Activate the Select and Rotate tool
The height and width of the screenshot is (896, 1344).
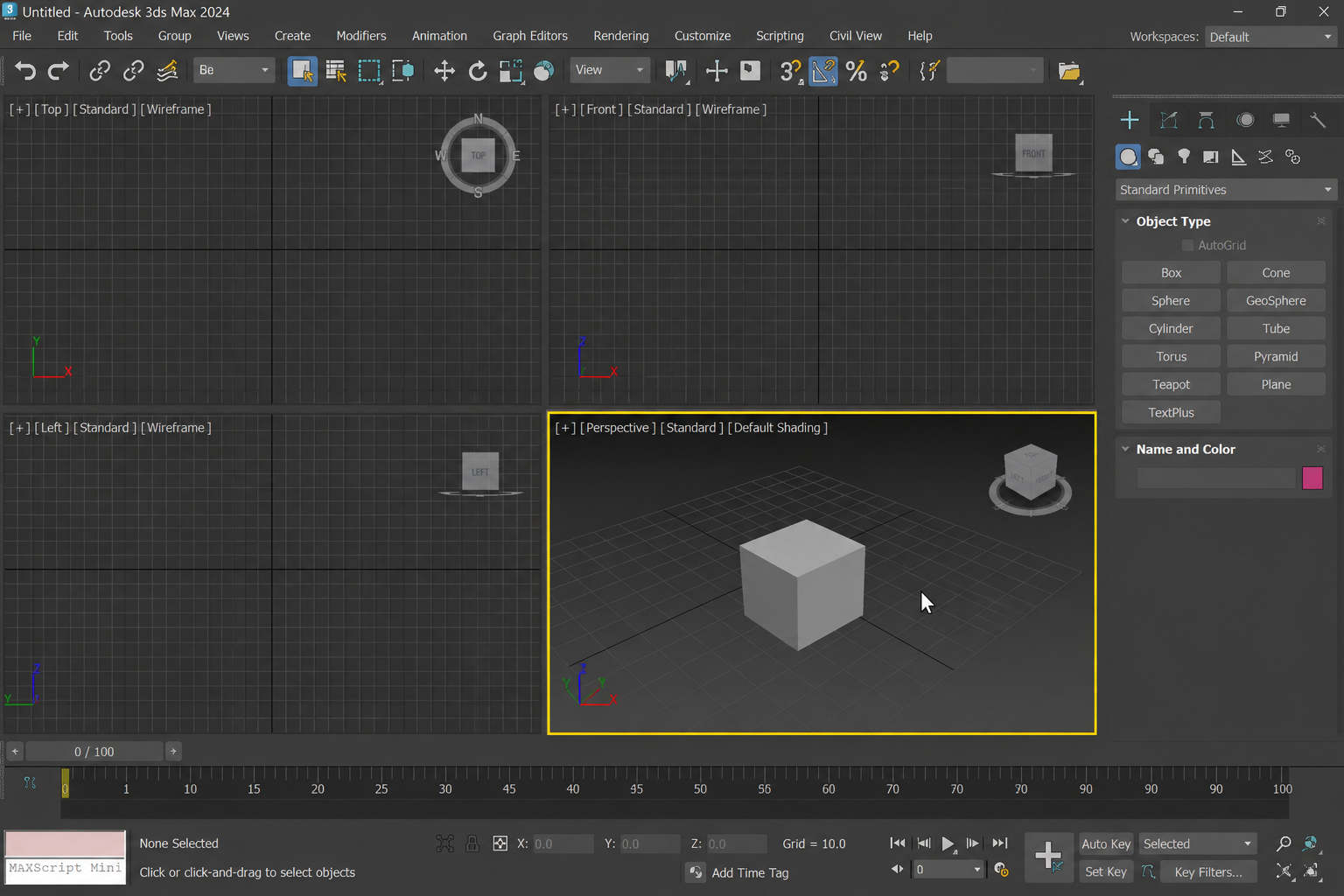[x=478, y=71]
